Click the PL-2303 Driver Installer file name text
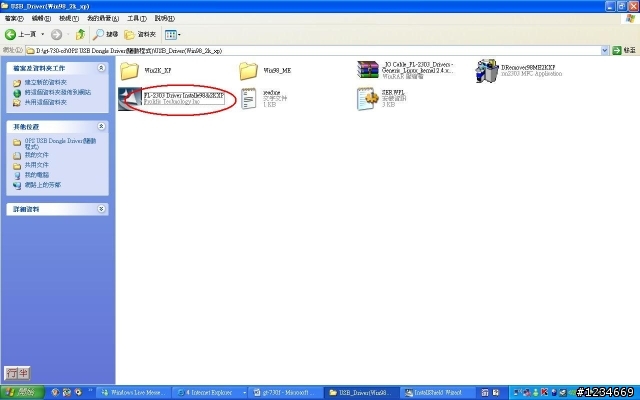This screenshot has height=400, width=640. pyautogui.click(x=184, y=95)
